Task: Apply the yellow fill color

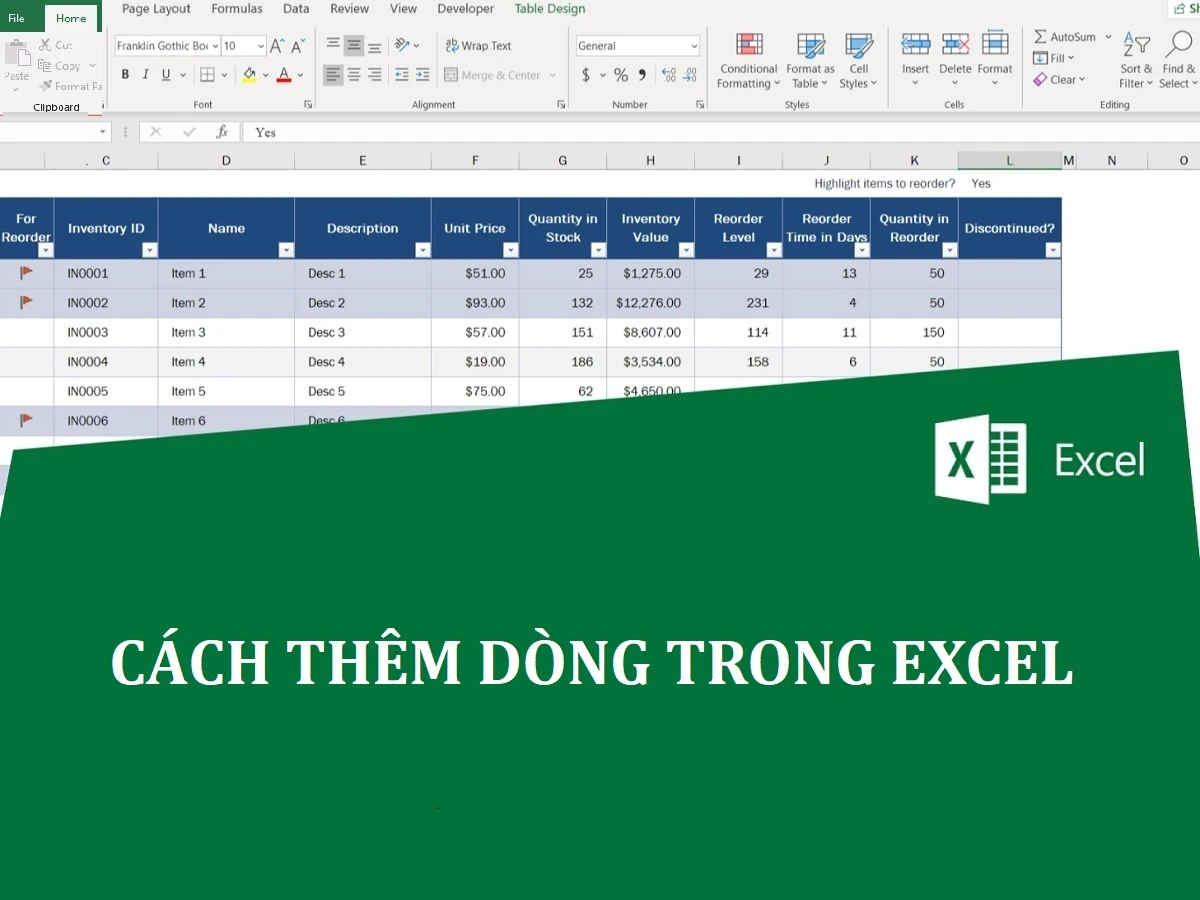Action: pyautogui.click(x=249, y=75)
